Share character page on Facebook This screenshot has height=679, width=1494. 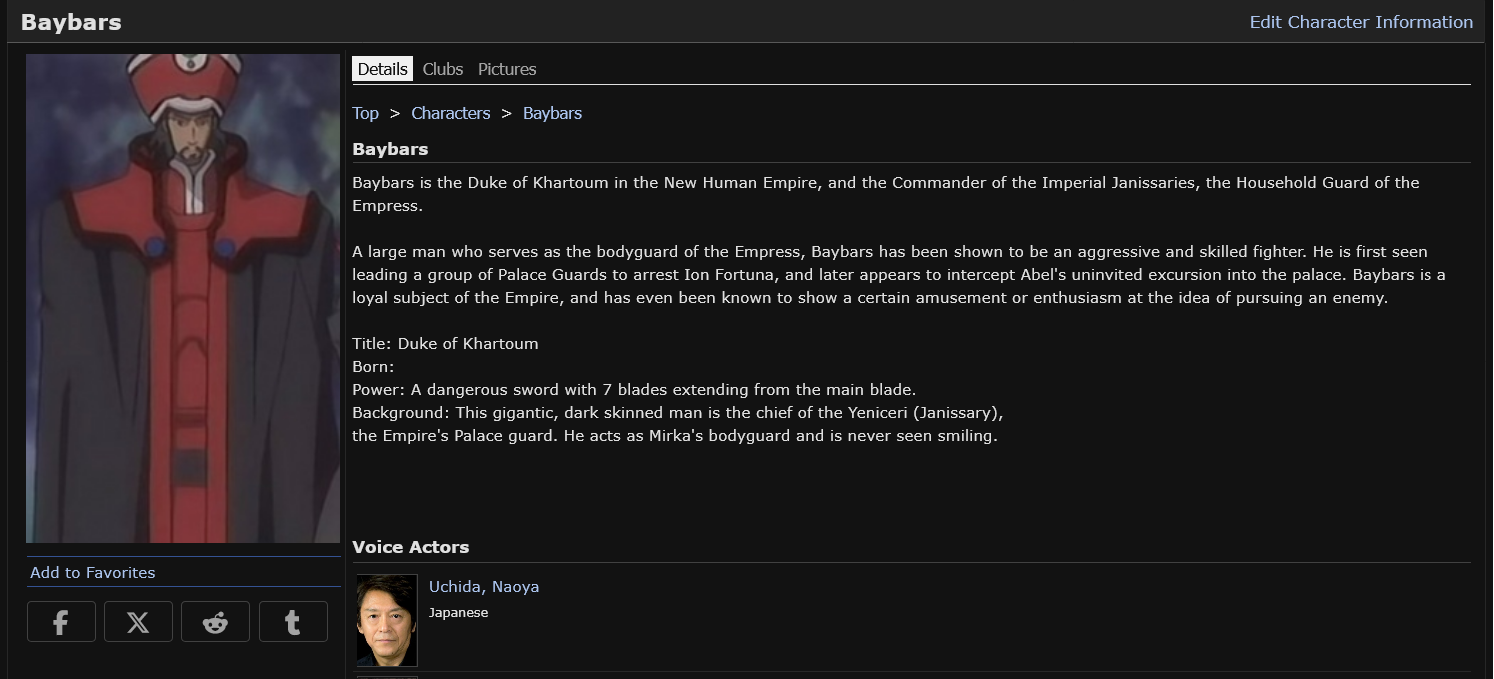61,622
